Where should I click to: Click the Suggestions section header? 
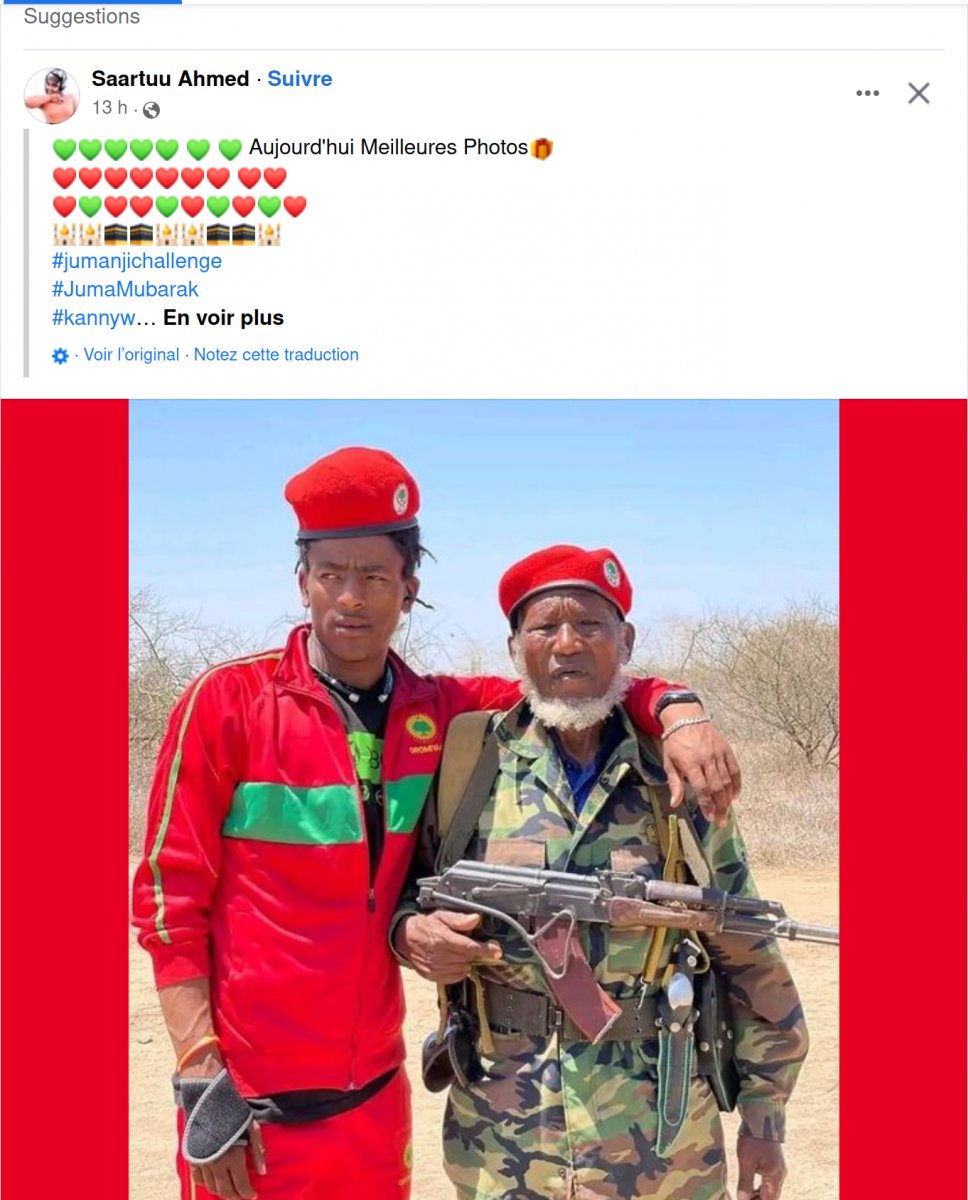click(82, 17)
